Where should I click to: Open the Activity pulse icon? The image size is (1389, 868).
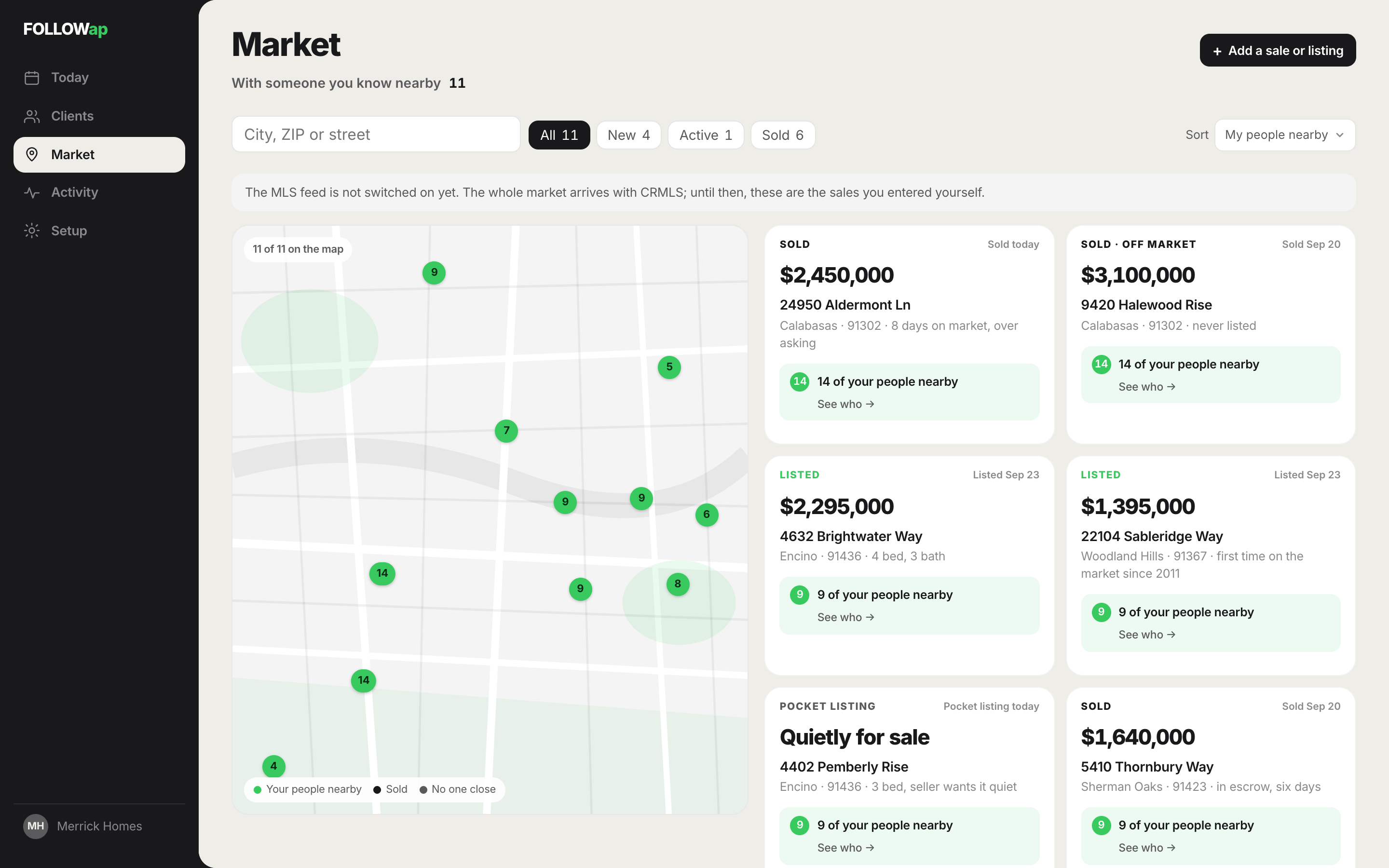coord(32,192)
